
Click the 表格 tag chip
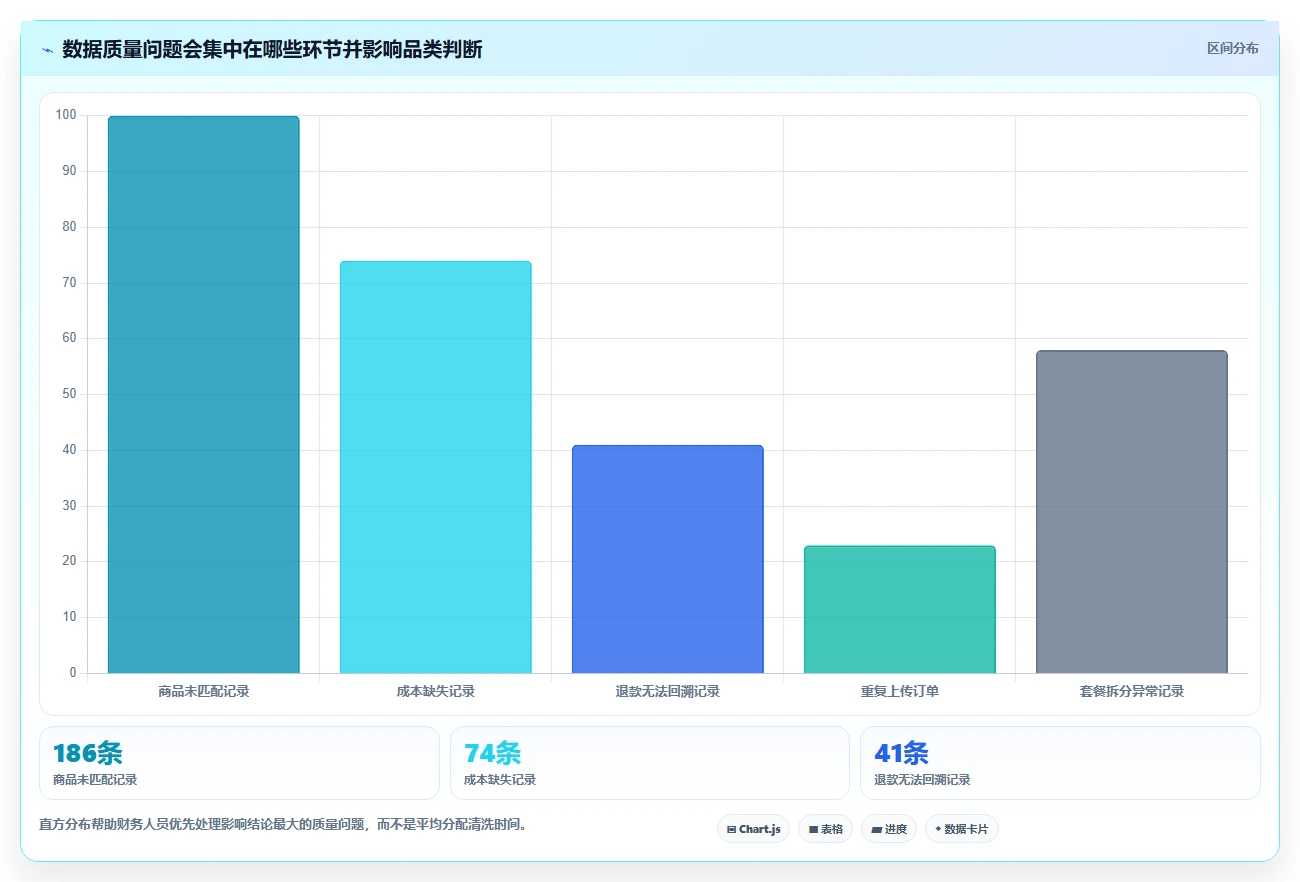825,829
